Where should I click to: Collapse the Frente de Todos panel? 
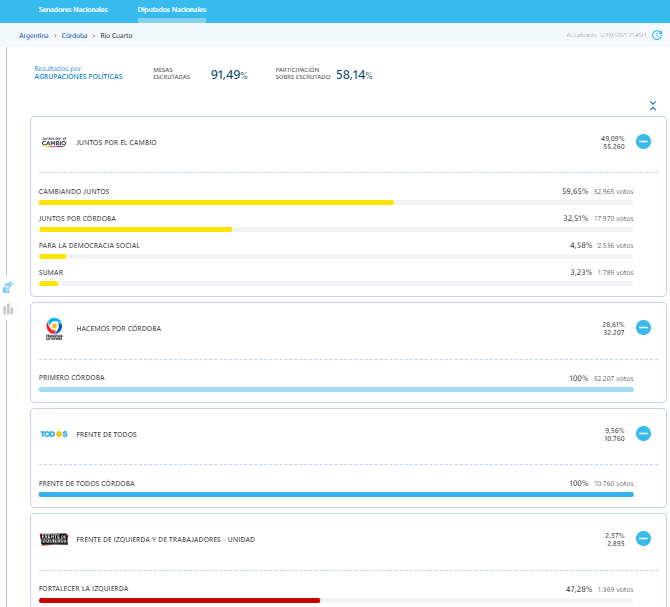coord(643,434)
